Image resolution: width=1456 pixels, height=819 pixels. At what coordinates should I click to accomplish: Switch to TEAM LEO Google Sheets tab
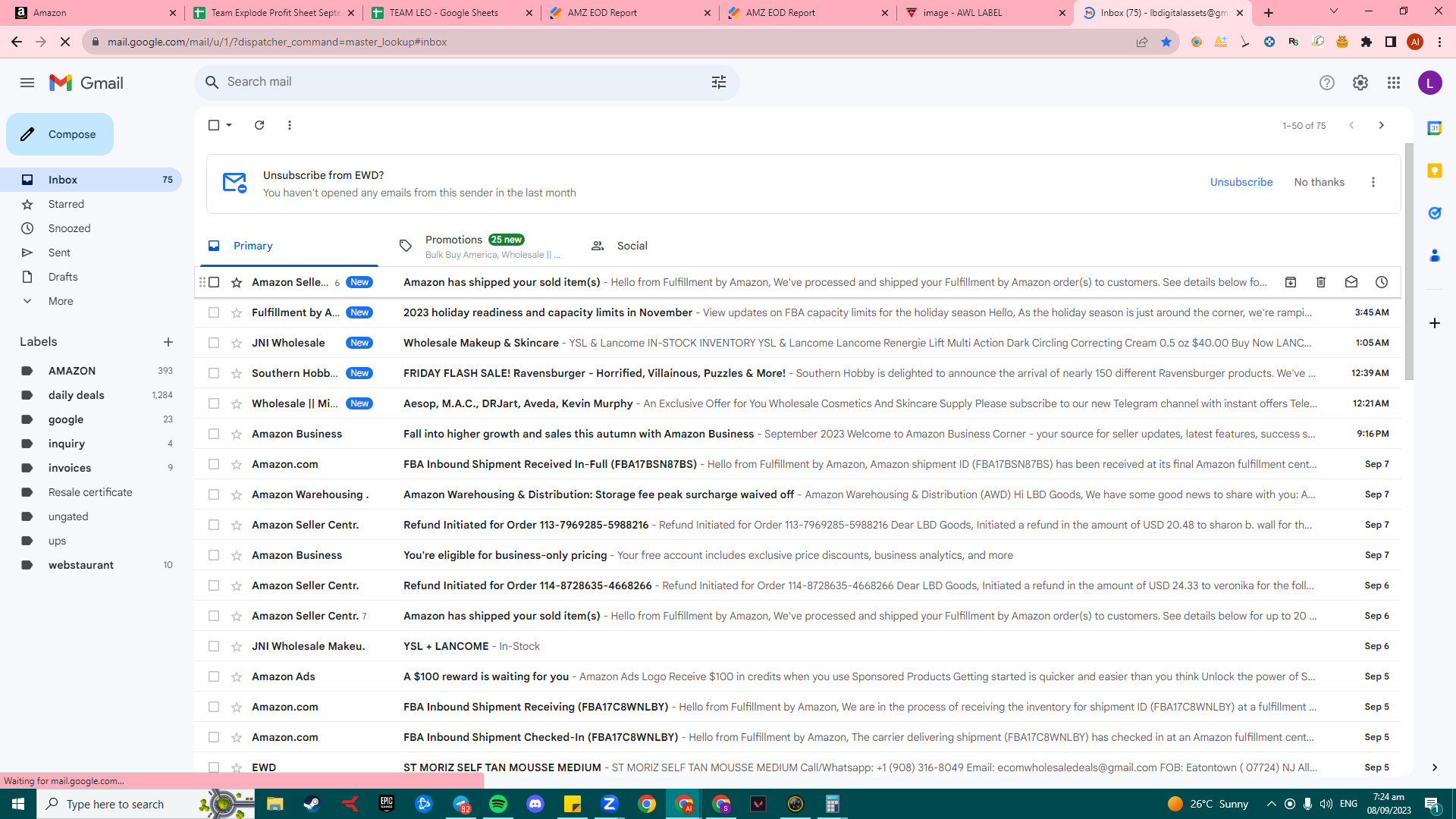[x=452, y=13]
